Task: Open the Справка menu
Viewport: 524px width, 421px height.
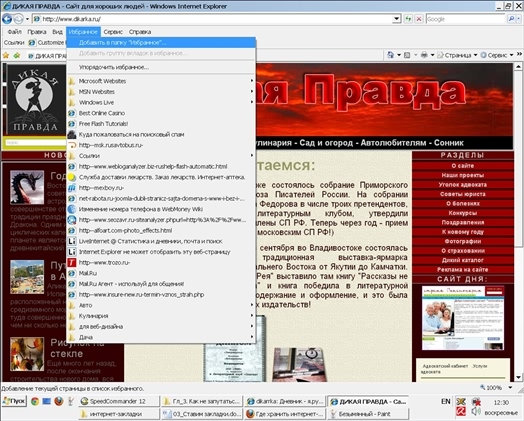Action: 140,32
